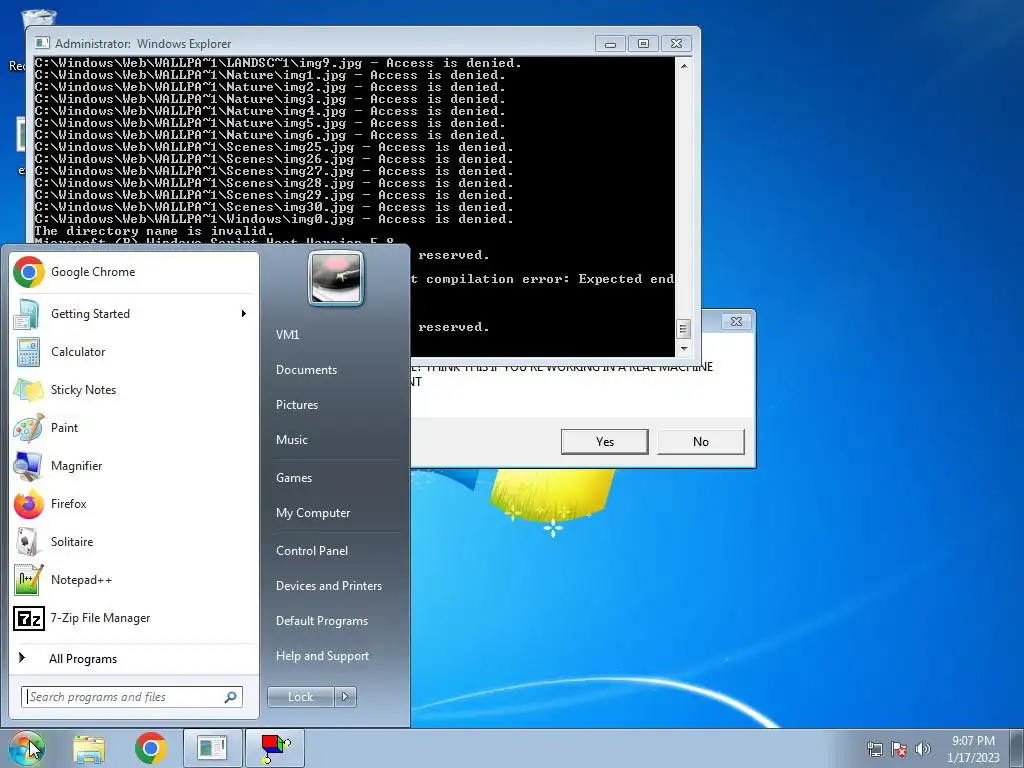Click the img0.jpg Access is denied line
The height and width of the screenshot is (768, 1024).
[274, 219]
